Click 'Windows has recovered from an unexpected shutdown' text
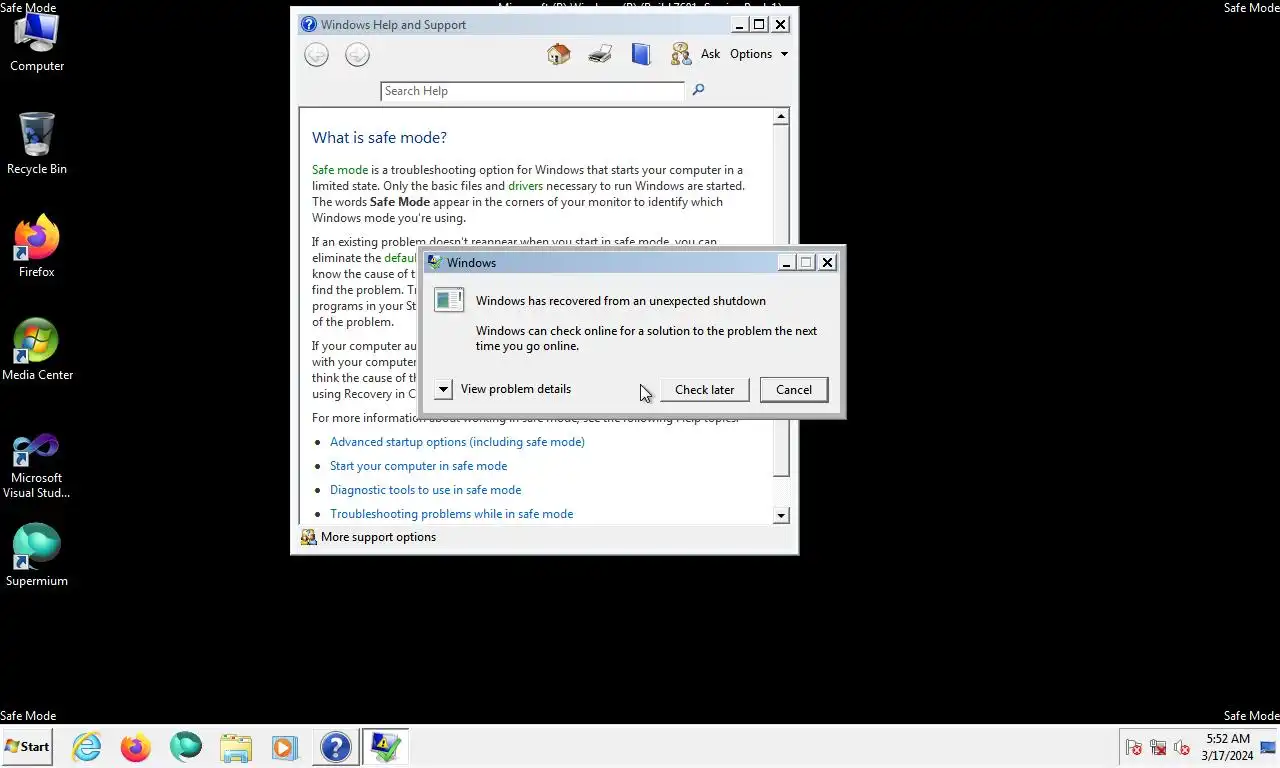 pos(621,301)
